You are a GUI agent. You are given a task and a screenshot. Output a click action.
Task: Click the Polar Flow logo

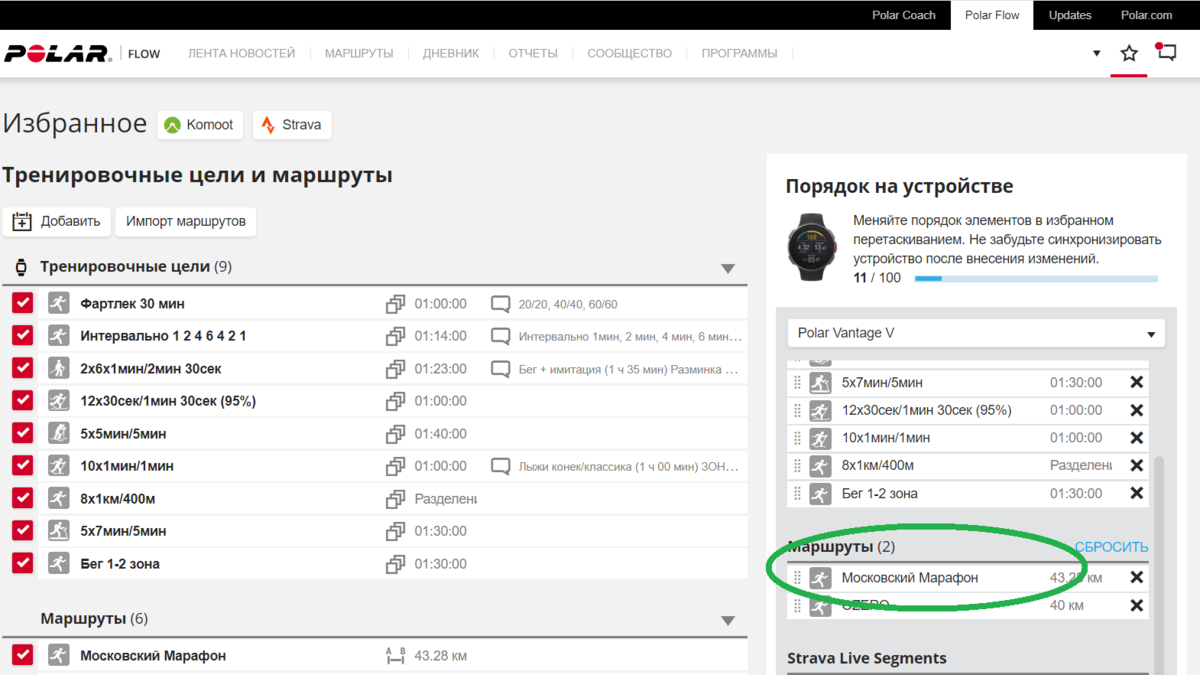(82, 53)
